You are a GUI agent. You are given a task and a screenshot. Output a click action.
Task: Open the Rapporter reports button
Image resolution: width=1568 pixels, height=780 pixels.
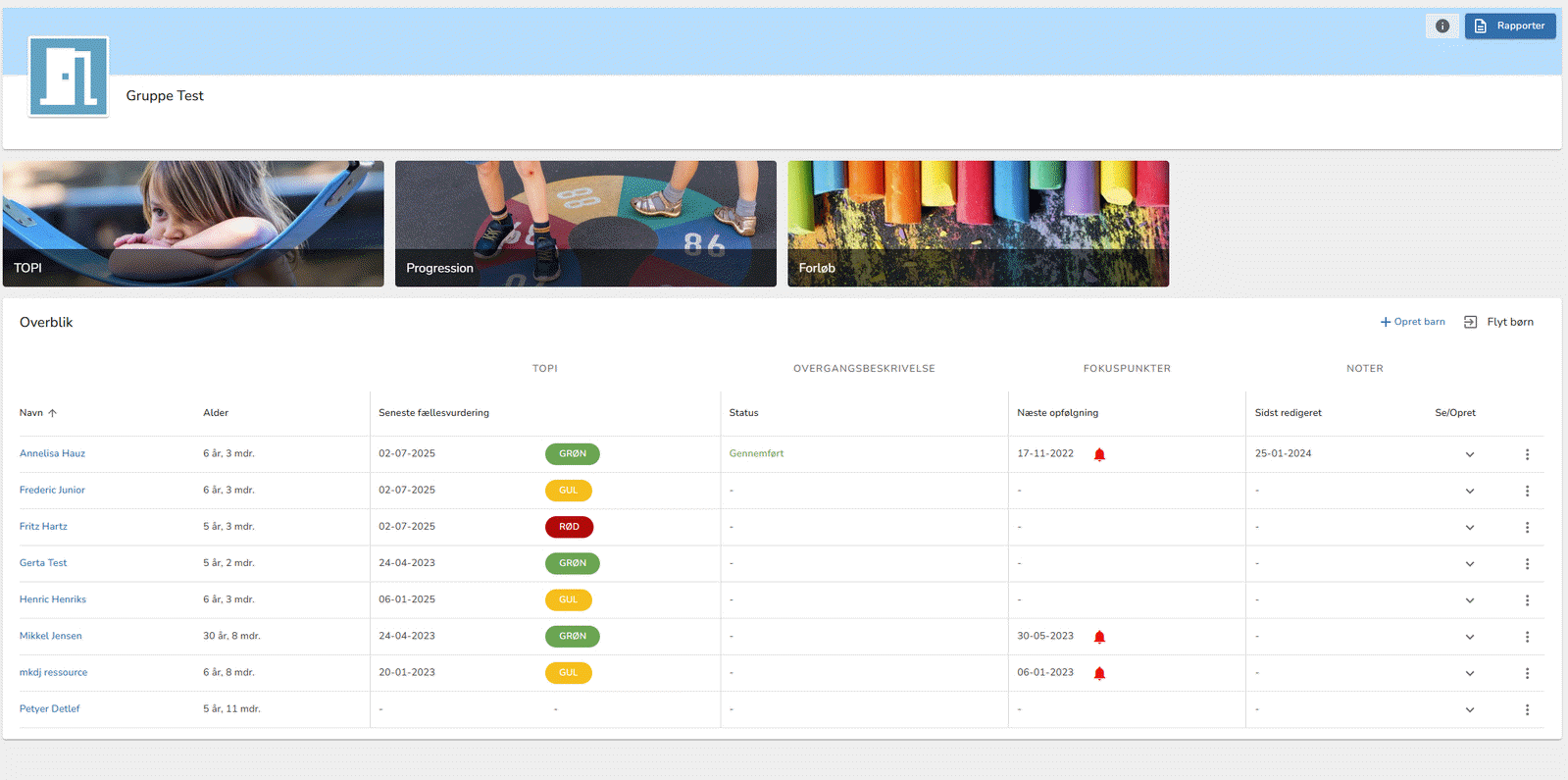tap(1509, 26)
